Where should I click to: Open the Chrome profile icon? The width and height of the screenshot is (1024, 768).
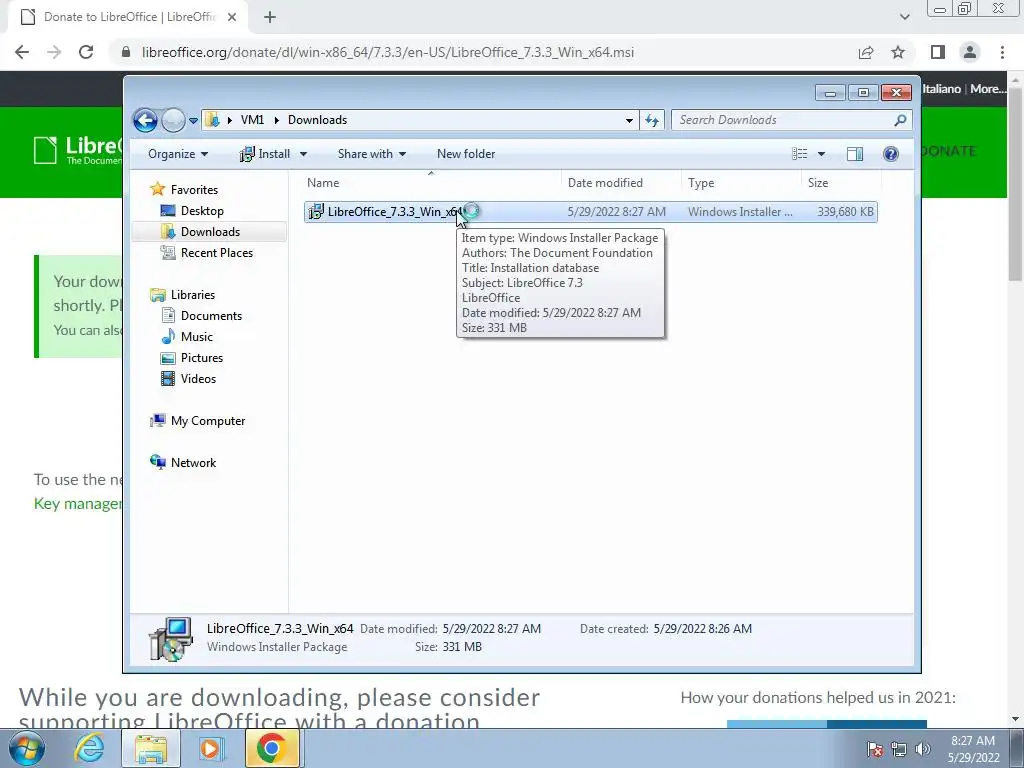point(970,52)
